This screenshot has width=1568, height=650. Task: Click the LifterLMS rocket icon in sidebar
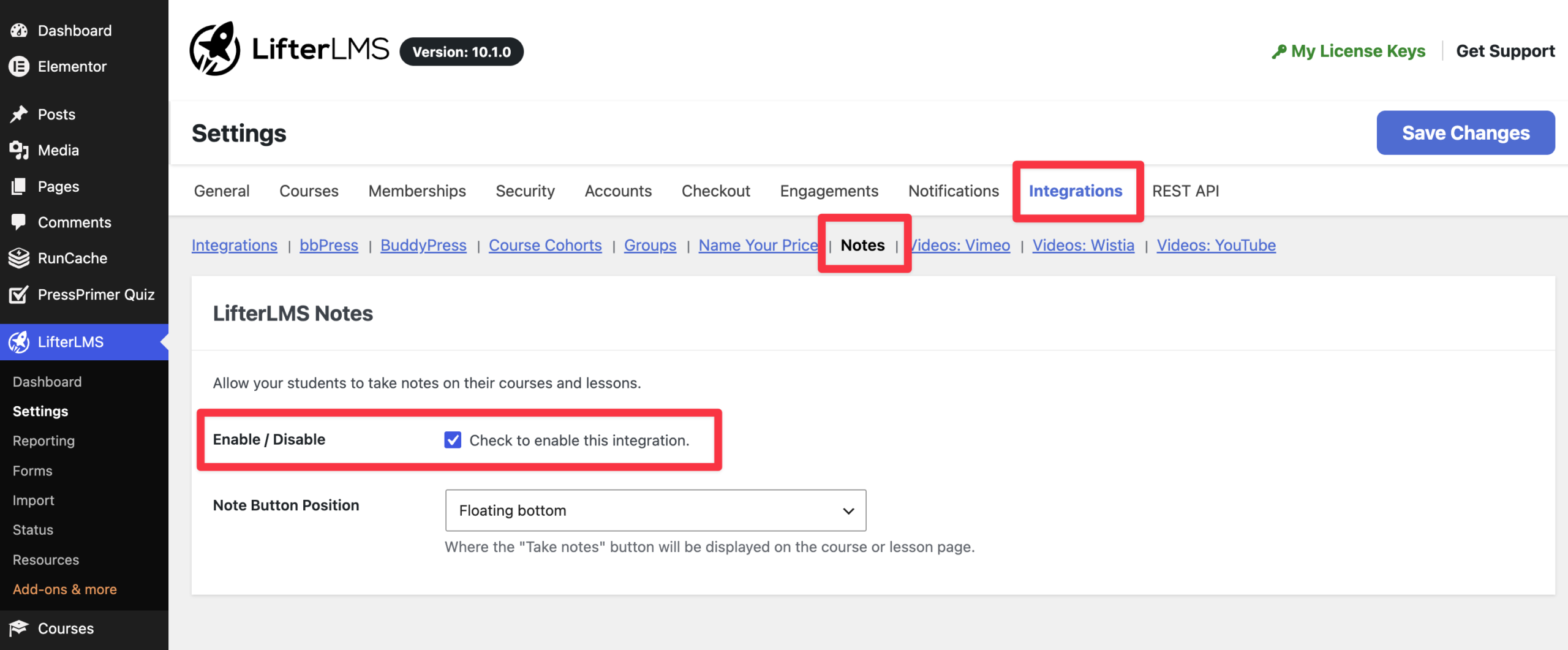coord(19,342)
